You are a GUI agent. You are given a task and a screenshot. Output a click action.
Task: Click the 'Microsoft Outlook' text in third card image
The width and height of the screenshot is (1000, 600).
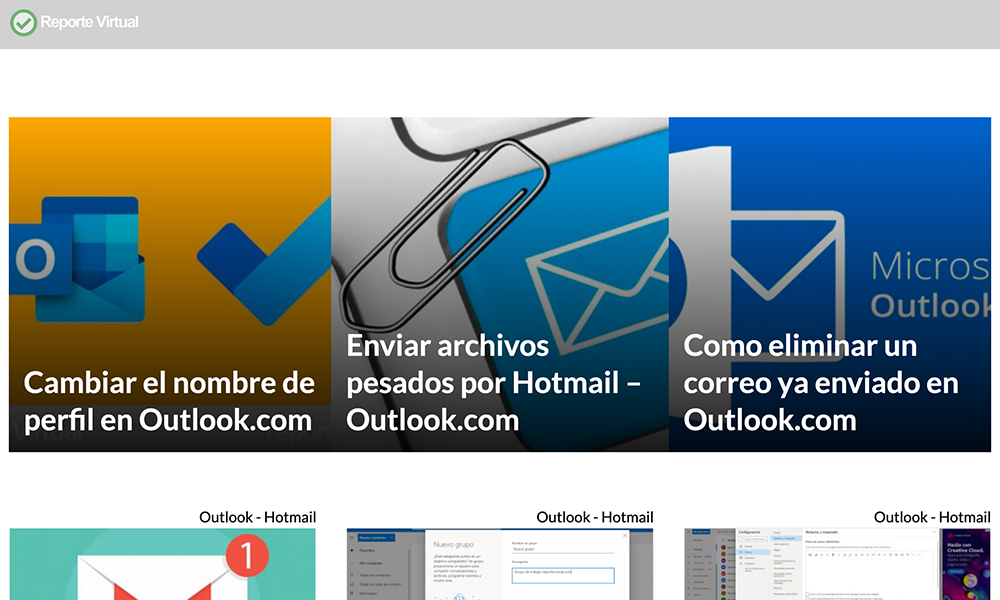click(x=930, y=285)
